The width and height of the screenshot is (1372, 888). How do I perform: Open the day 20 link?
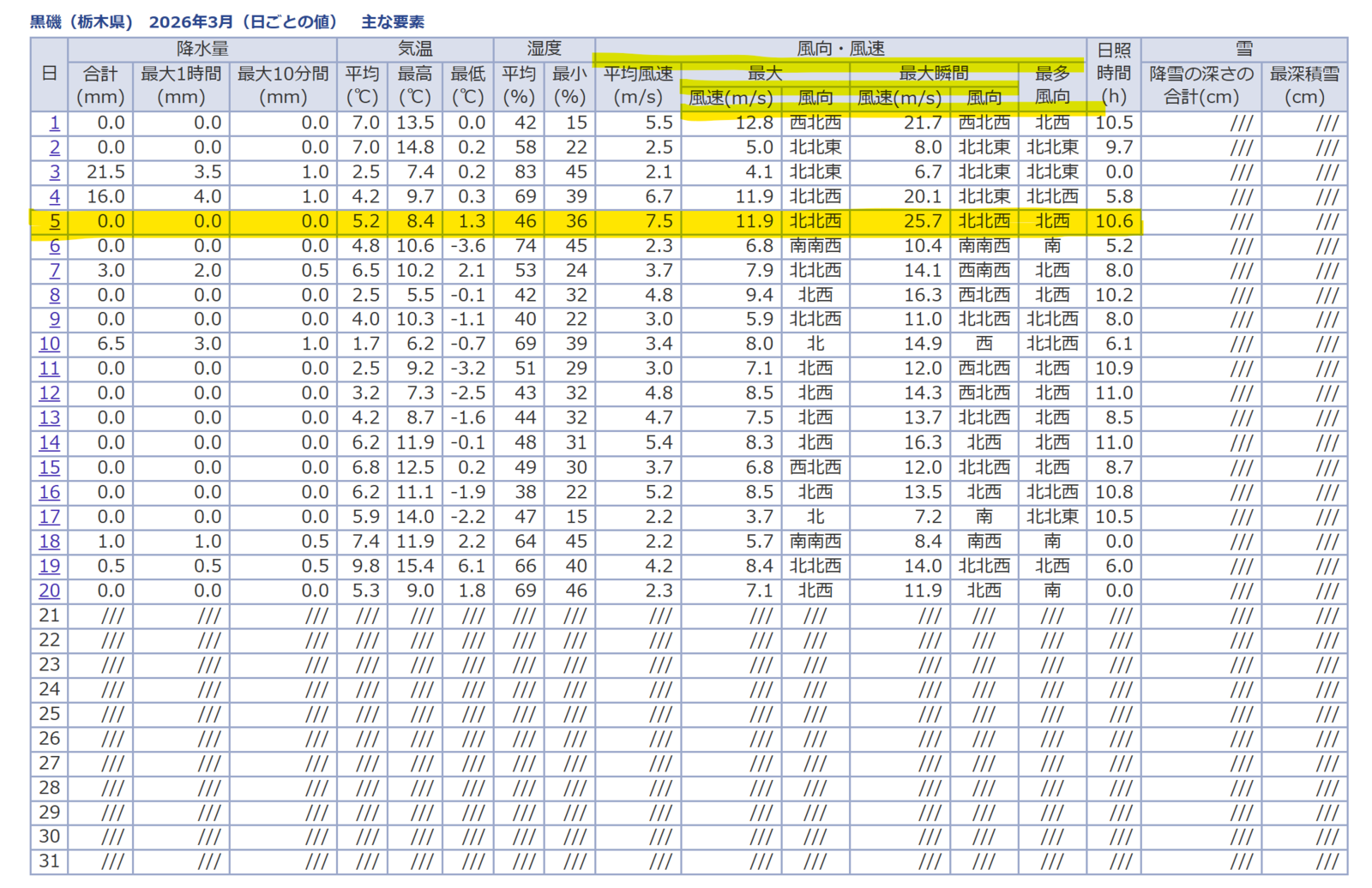coord(50,591)
